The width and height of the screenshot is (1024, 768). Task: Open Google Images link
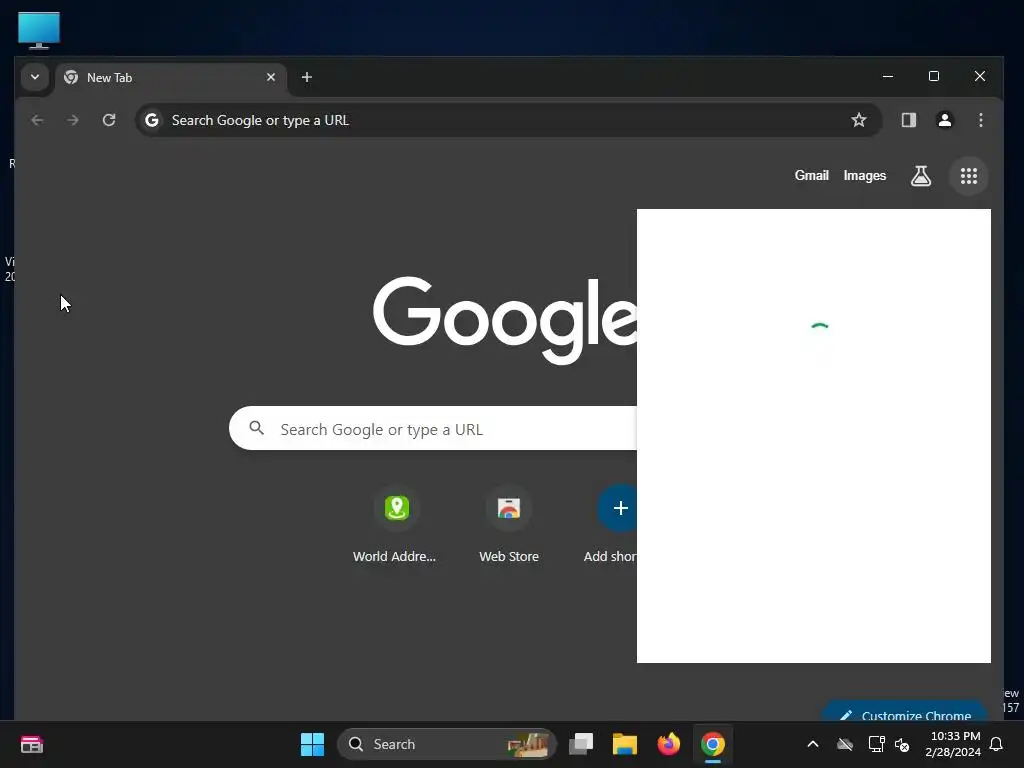tap(864, 176)
